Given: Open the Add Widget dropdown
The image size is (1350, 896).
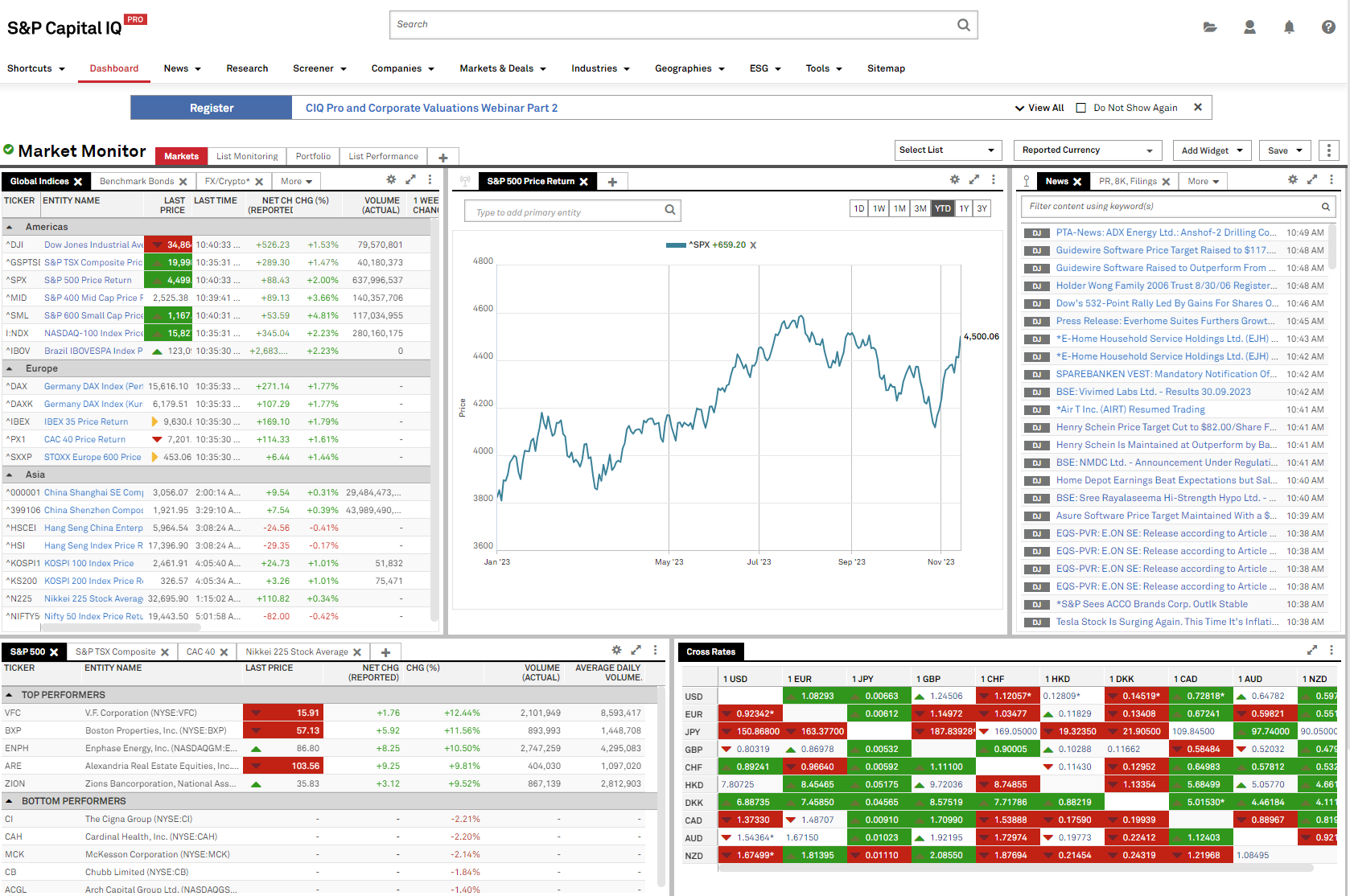Looking at the screenshot, I should click(x=1212, y=150).
